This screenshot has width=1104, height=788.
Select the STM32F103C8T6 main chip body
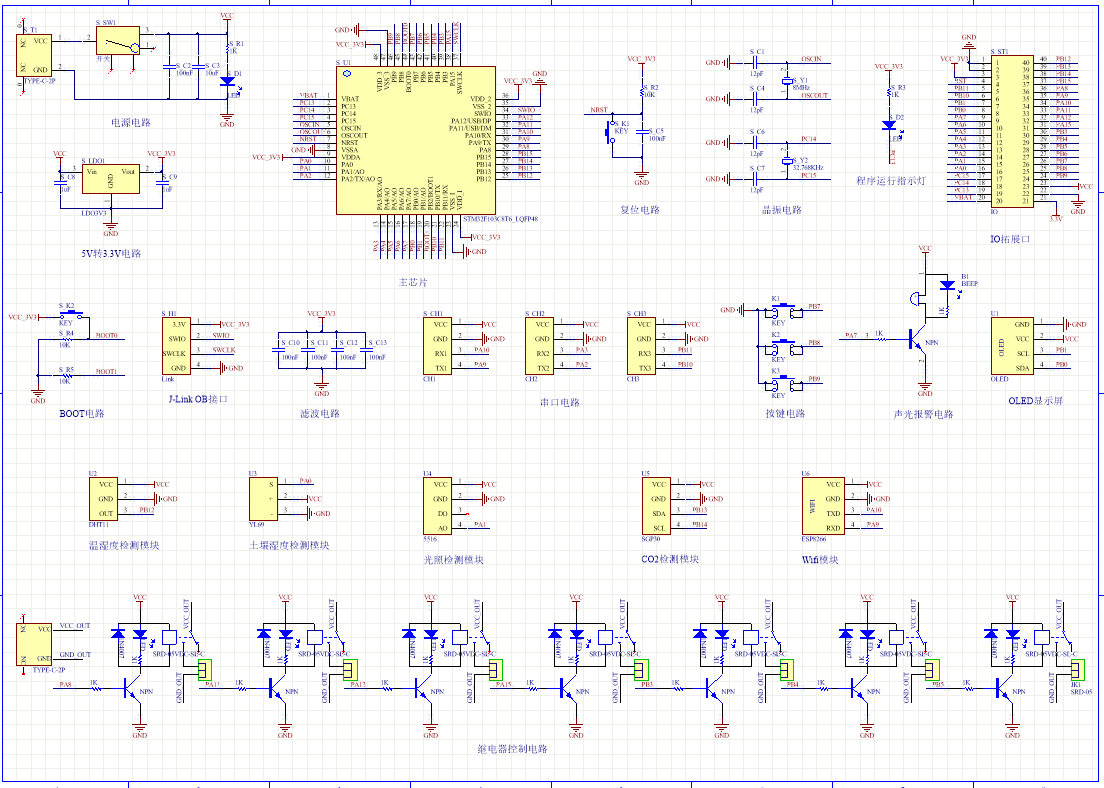coord(415,140)
